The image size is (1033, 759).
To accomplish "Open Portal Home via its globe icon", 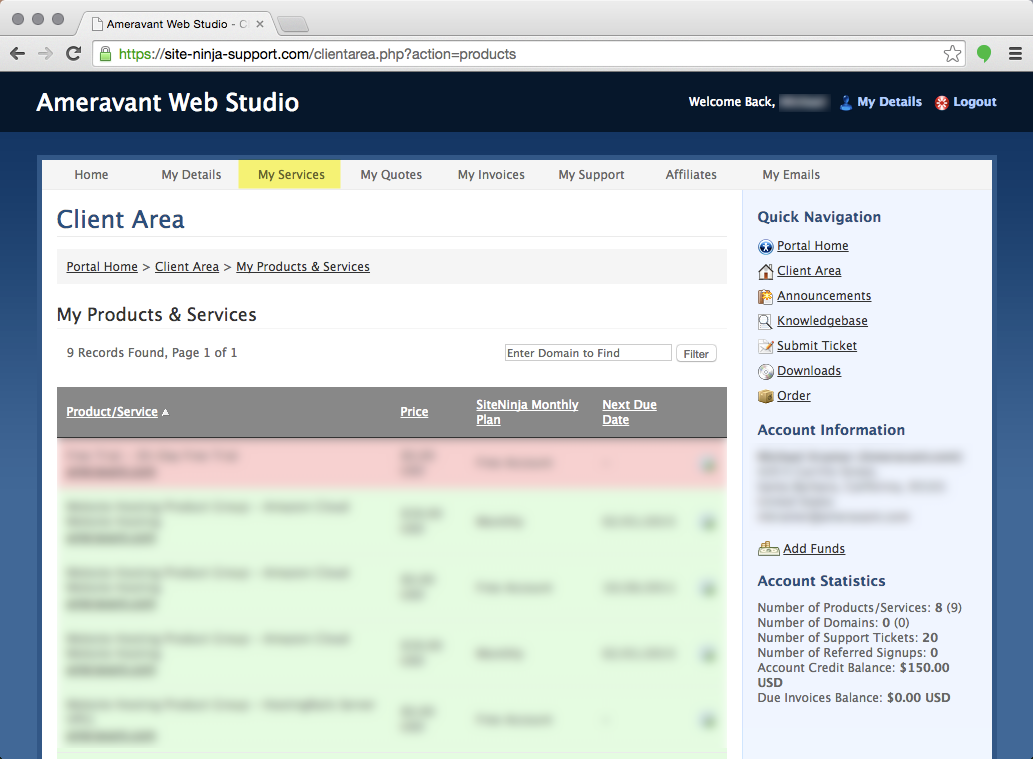I will pos(766,245).
